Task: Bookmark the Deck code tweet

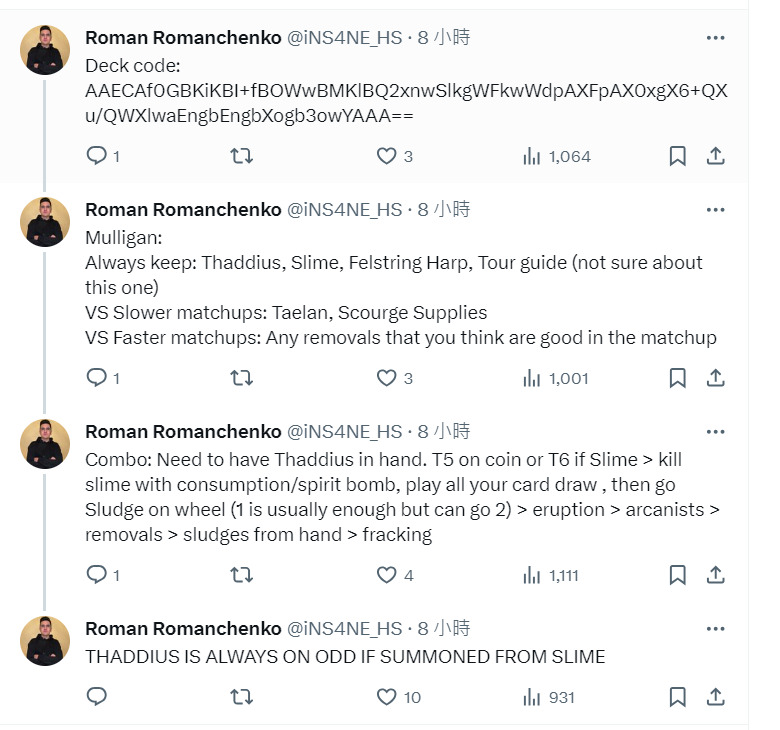Action: [x=677, y=156]
